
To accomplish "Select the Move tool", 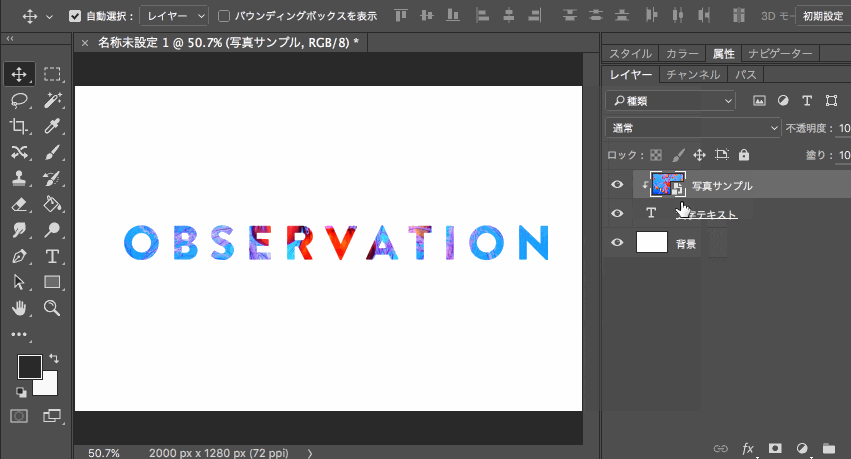I will [19, 74].
